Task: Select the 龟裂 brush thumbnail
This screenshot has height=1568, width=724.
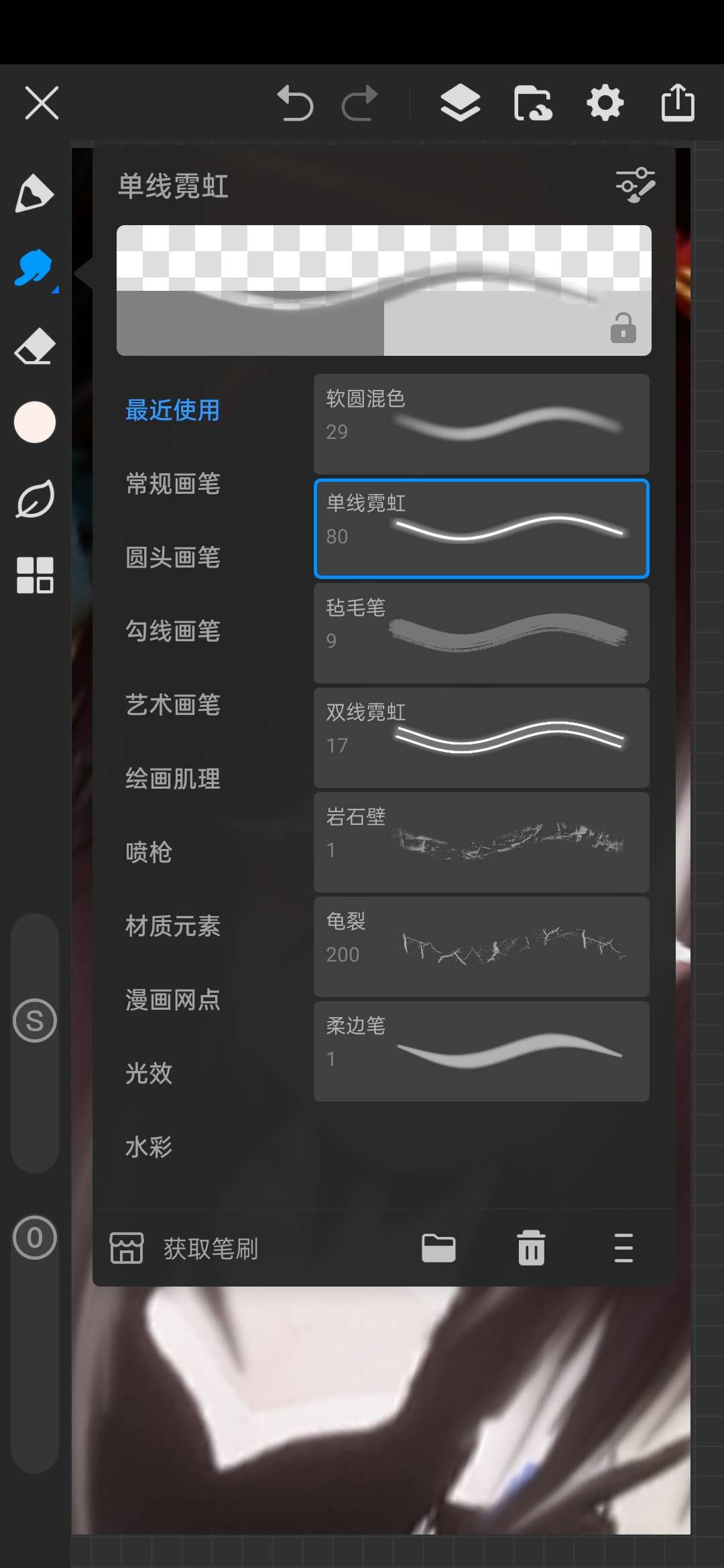Action: [481, 947]
